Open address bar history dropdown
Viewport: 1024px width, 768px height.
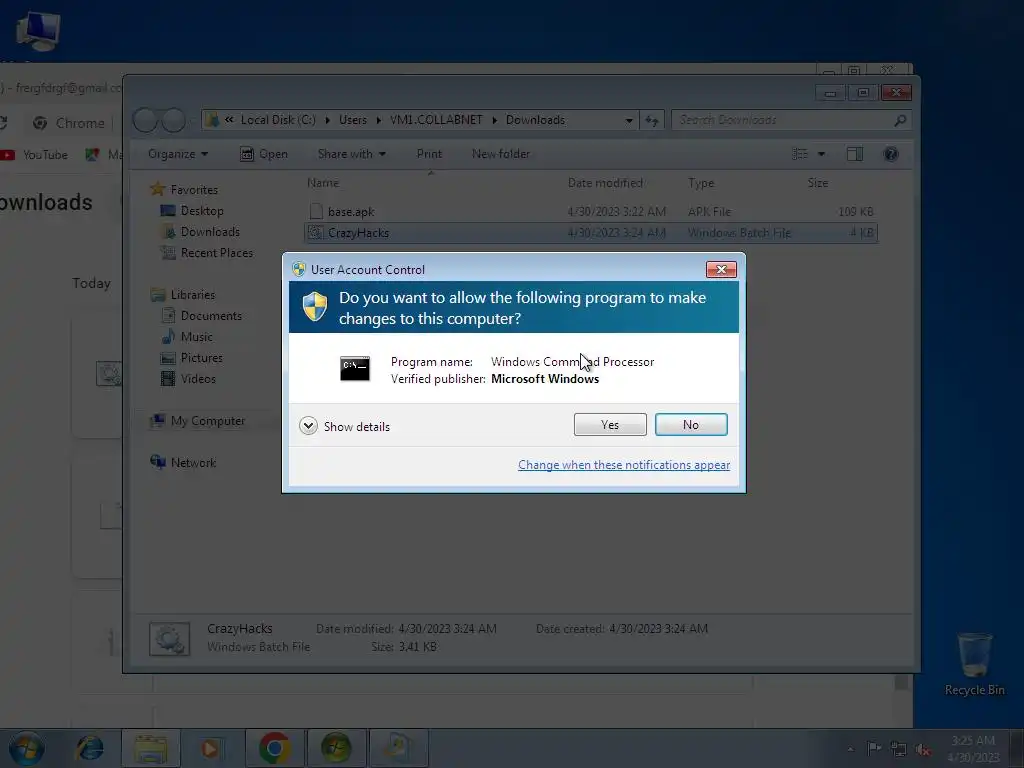pyautogui.click(x=629, y=120)
